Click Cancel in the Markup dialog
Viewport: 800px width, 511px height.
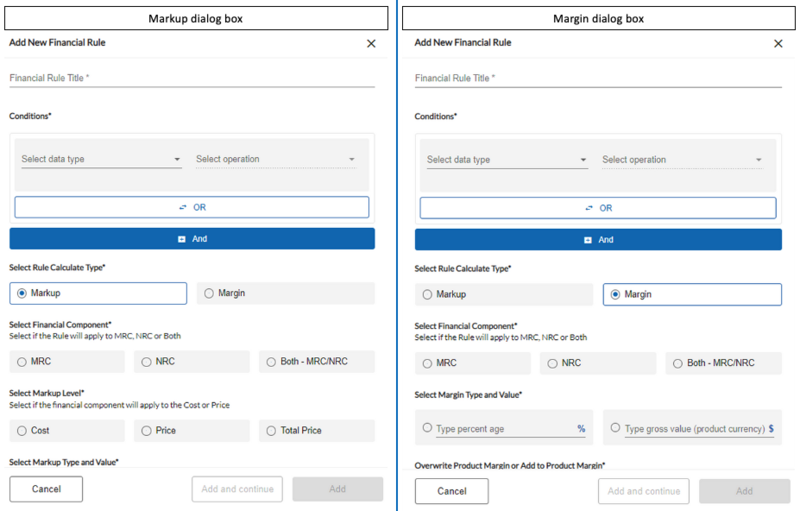tap(46, 489)
